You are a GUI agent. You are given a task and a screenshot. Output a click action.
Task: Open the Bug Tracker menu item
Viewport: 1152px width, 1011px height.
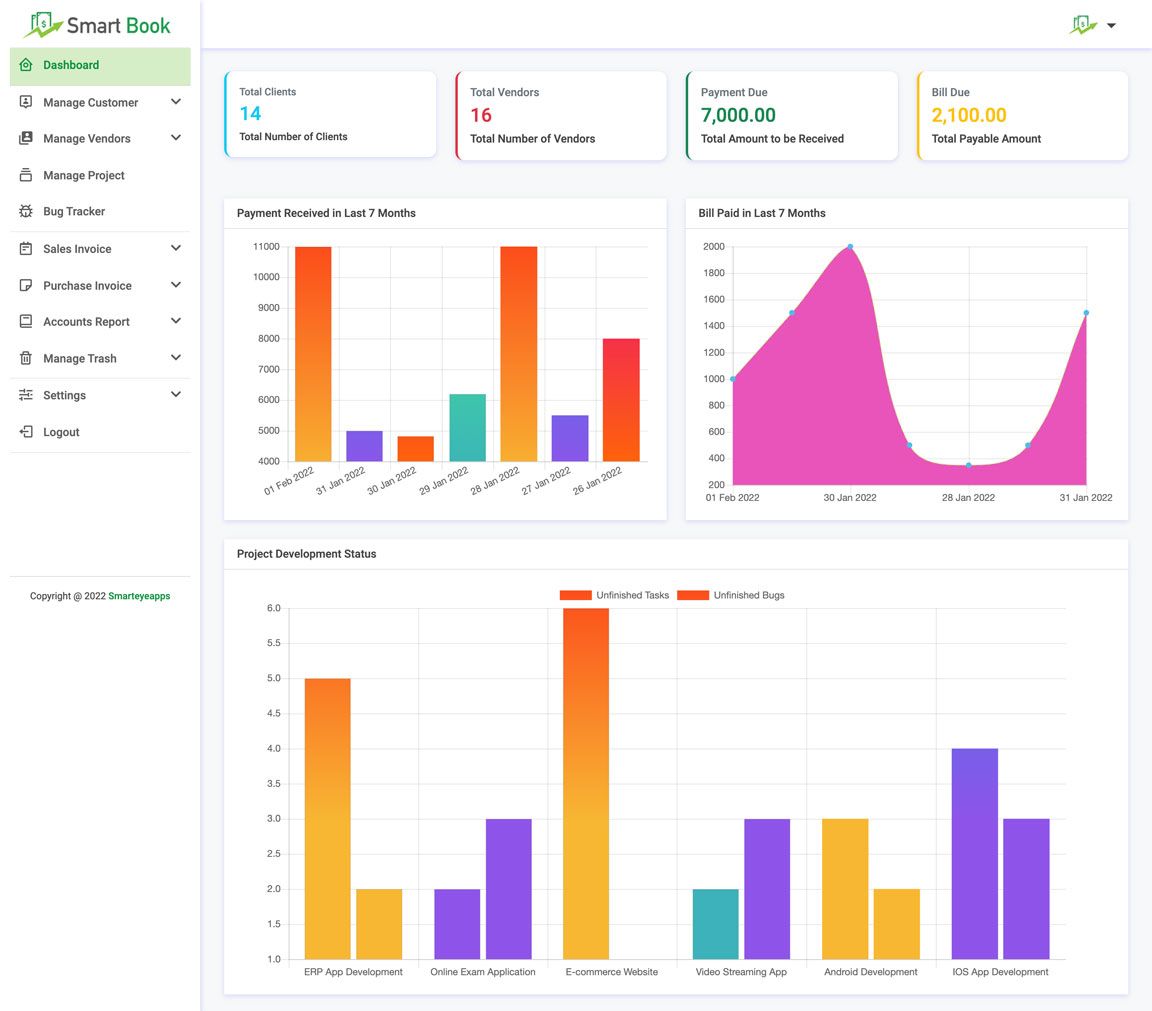[x=74, y=211]
